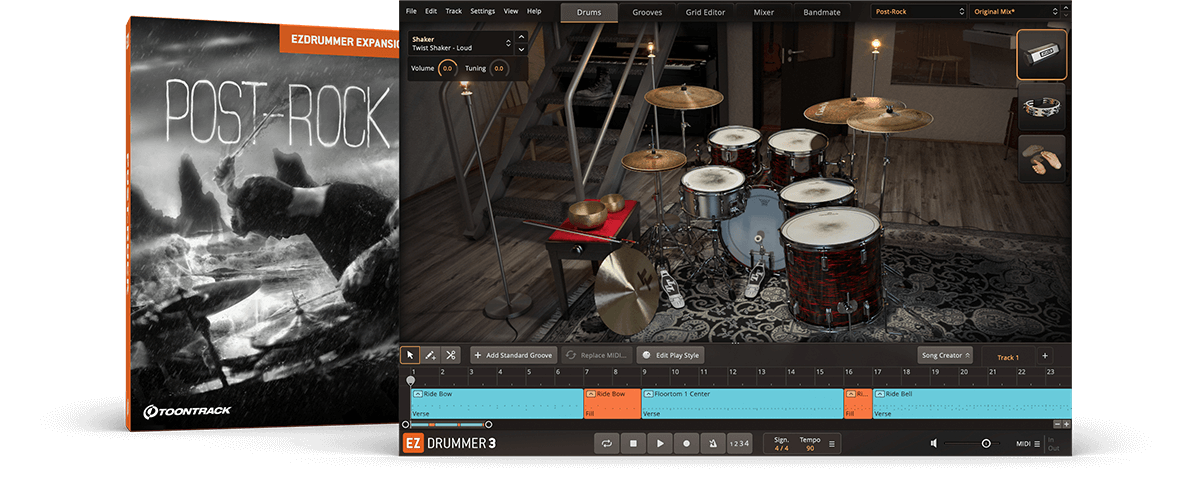The height and width of the screenshot is (488, 1200).
Task: Click the Edit Play Style button
Action: point(671,355)
